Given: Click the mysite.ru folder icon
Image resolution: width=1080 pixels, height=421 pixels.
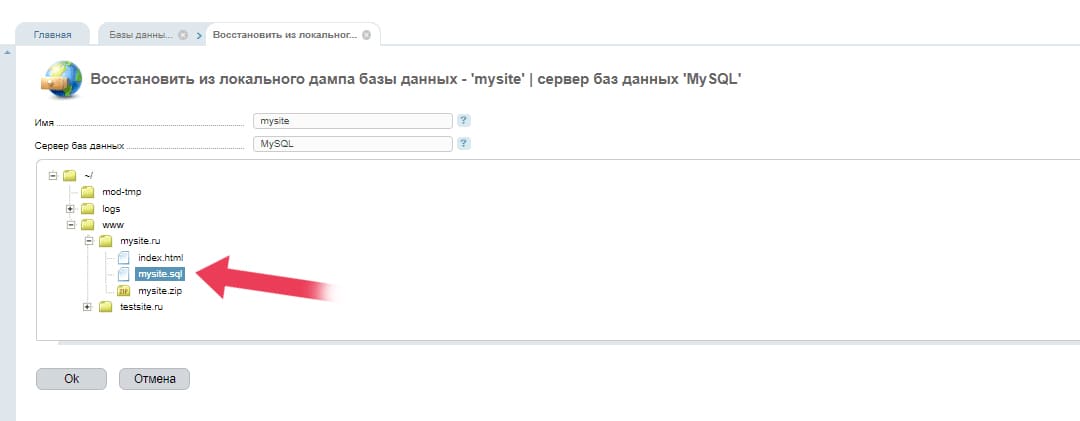Looking at the screenshot, I should [105, 241].
